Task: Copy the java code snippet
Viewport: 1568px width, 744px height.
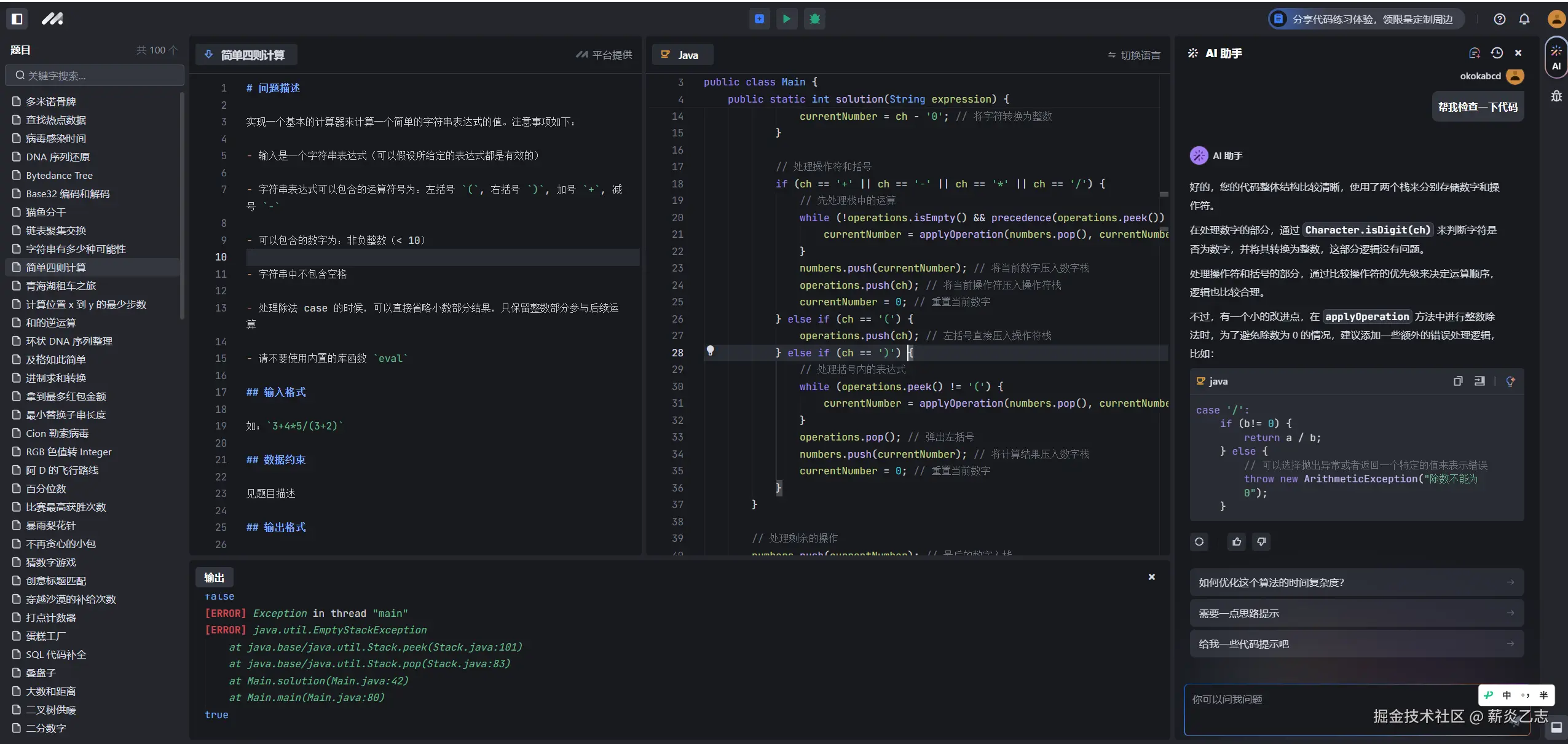Action: (x=1457, y=382)
